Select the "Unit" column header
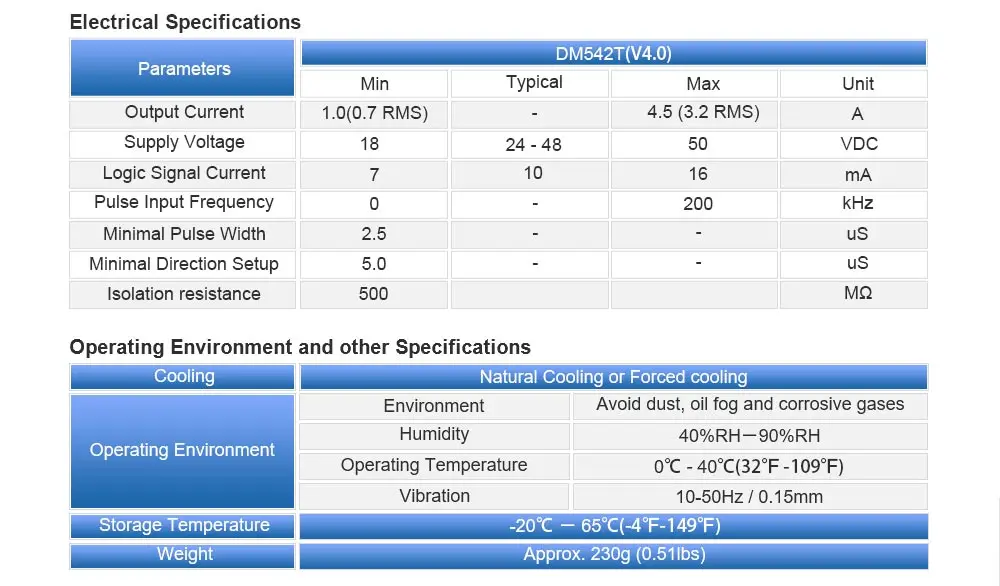1000x586 pixels. tap(854, 84)
